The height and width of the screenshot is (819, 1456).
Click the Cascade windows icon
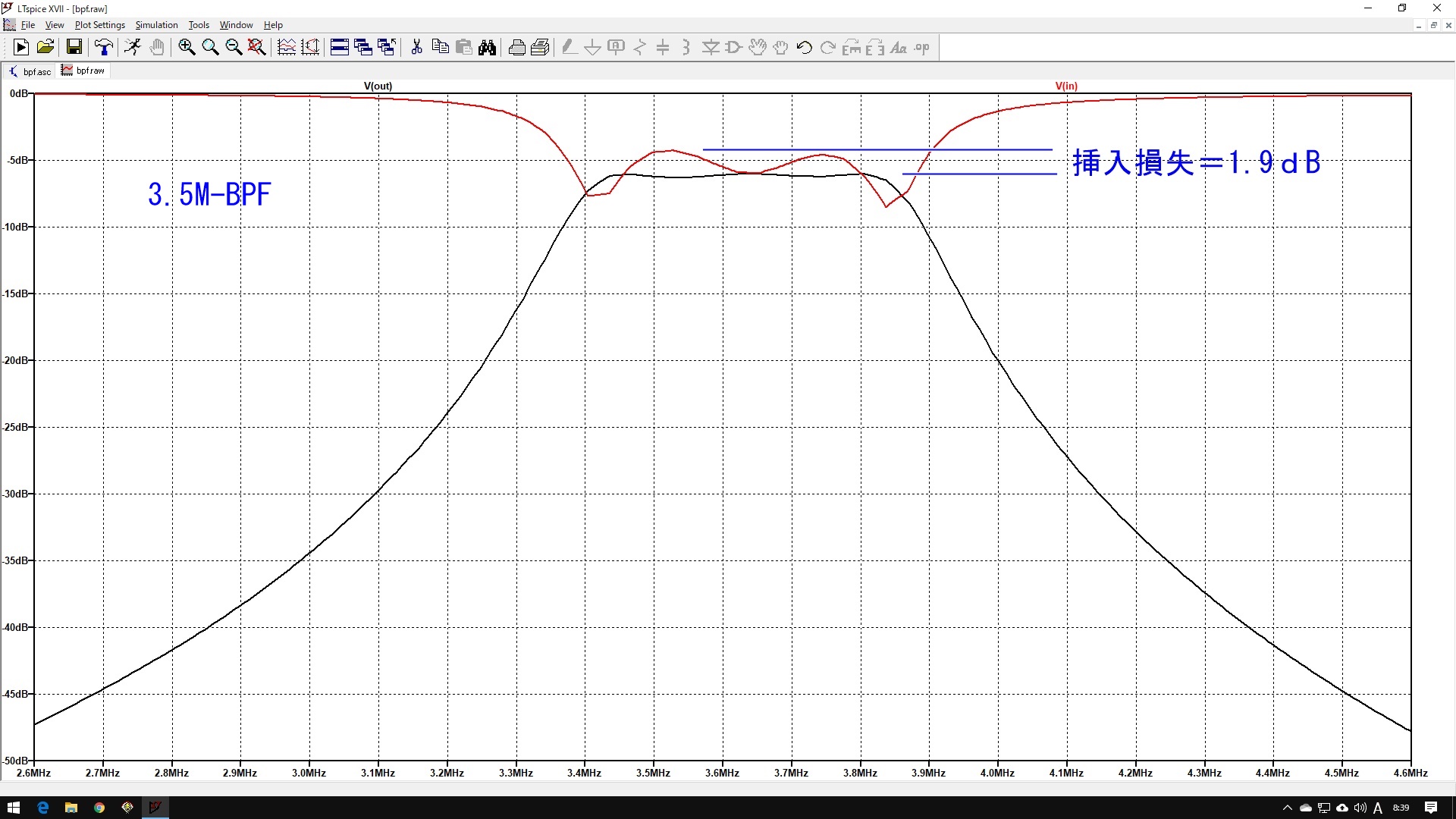pos(363,48)
